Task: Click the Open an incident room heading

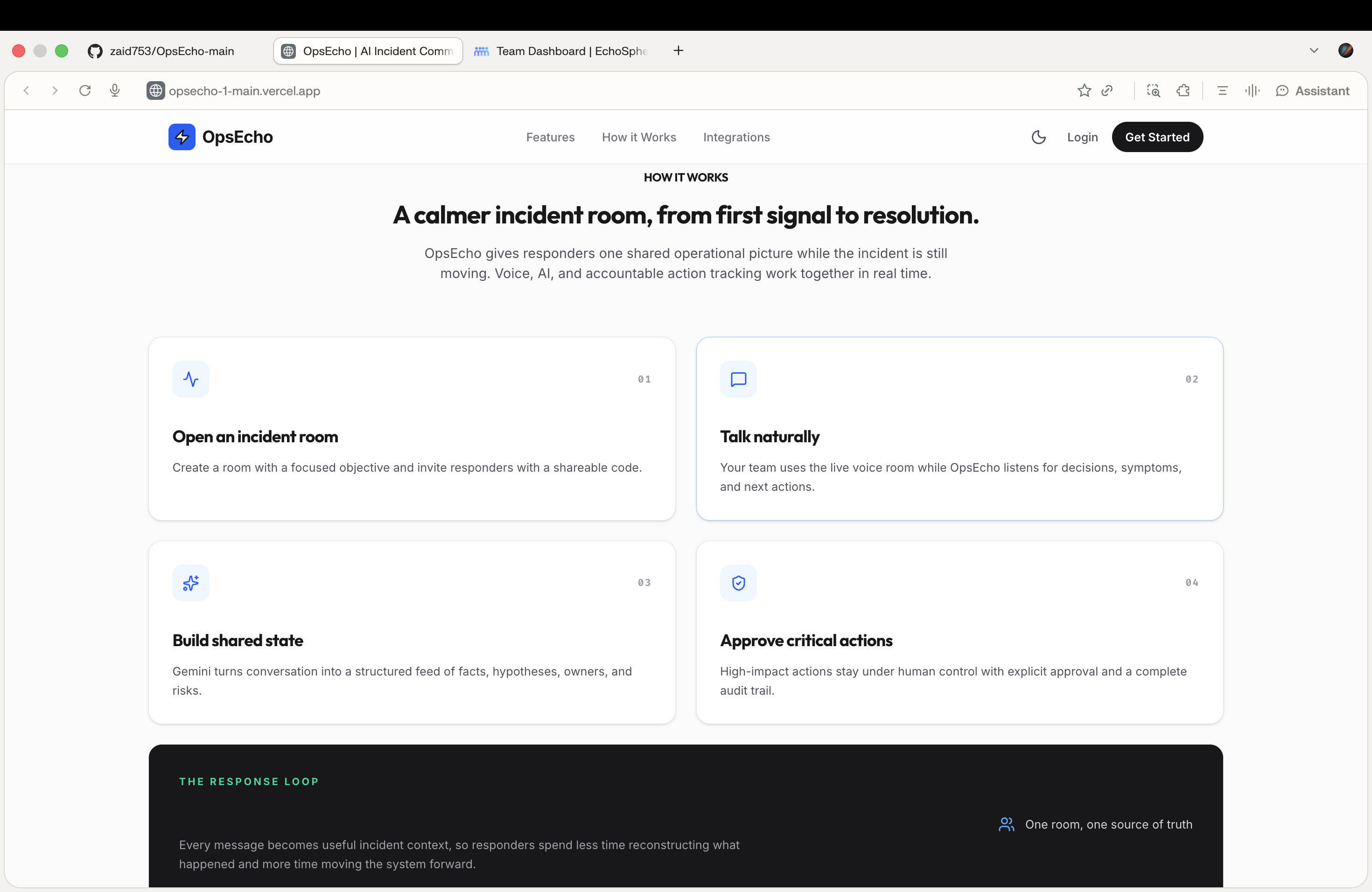Action: pyautogui.click(x=255, y=437)
